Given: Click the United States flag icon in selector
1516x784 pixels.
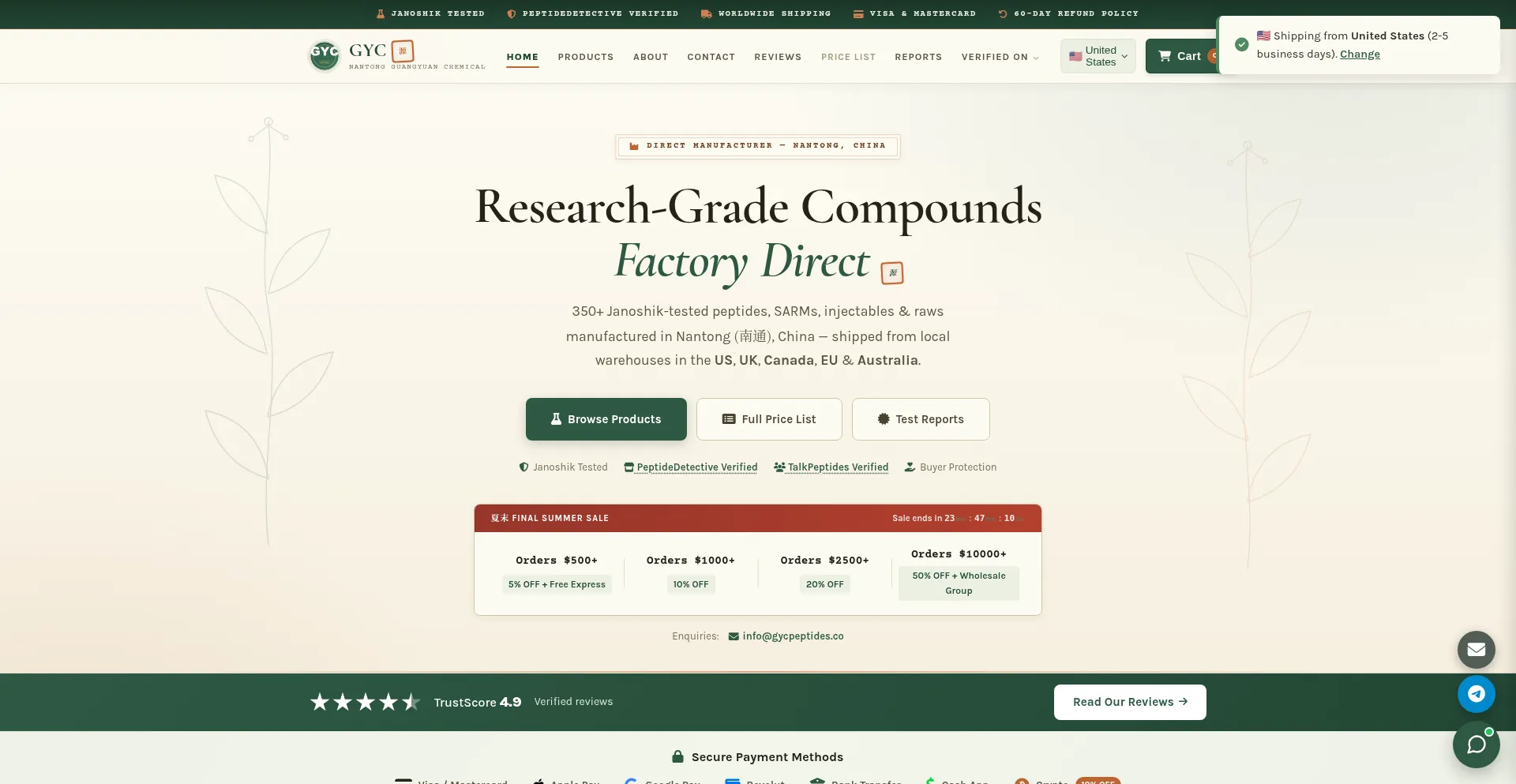Looking at the screenshot, I should point(1075,56).
